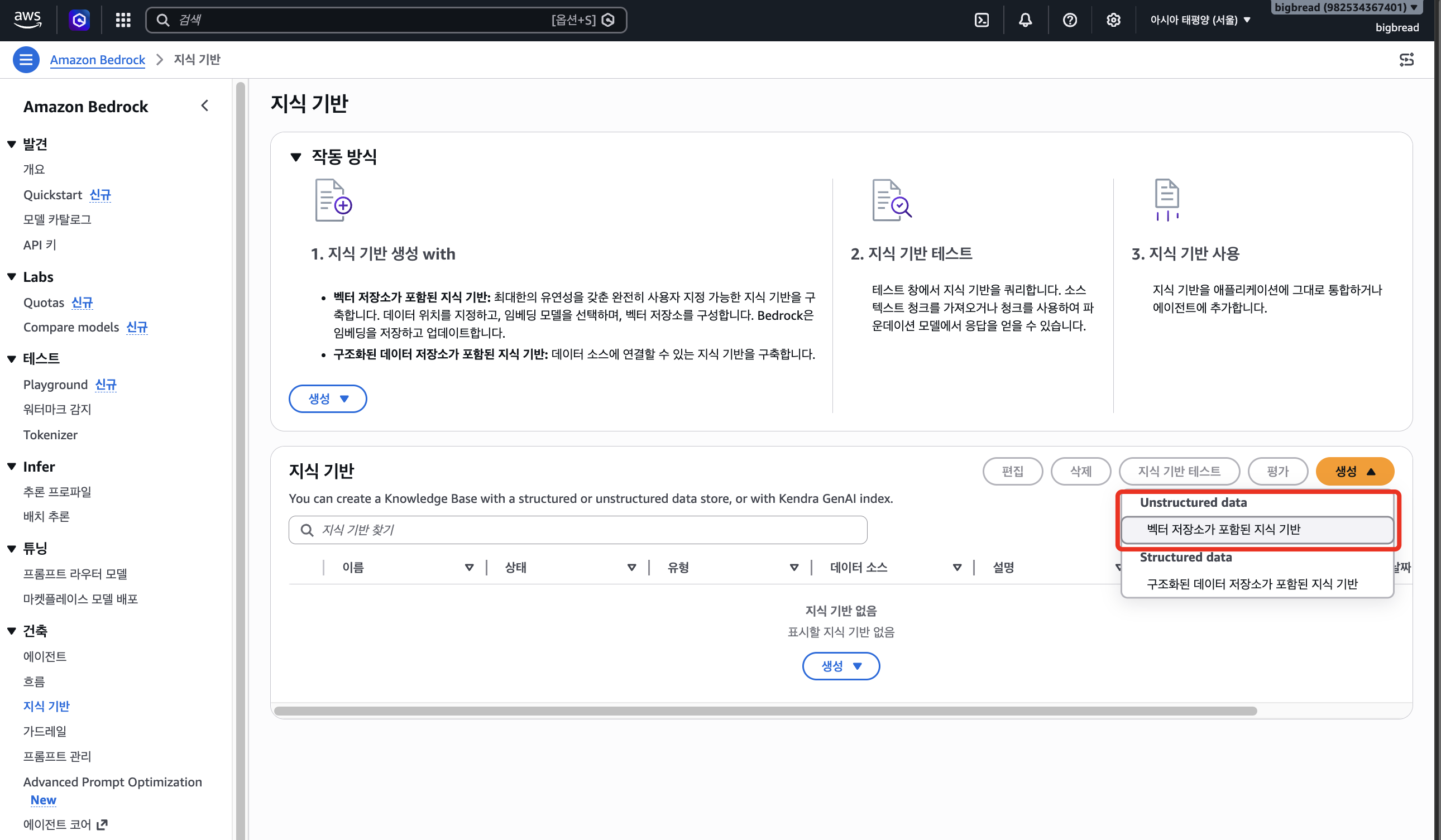Click the Amazon Bedrock breadcrumb link
The image size is (1441, 840).
coord(97,60)
